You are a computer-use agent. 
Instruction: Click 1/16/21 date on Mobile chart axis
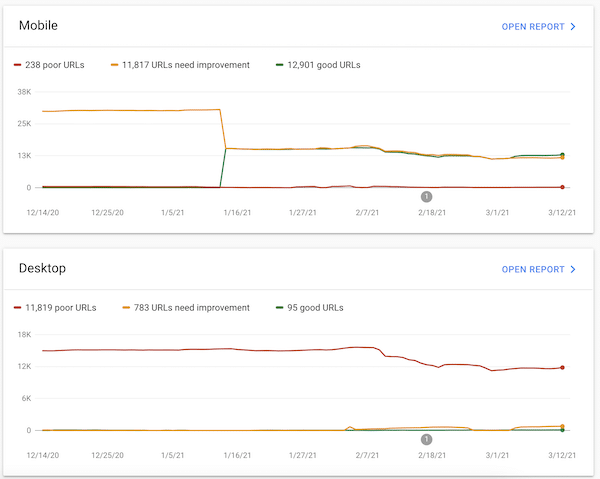[x=237, y=213]
